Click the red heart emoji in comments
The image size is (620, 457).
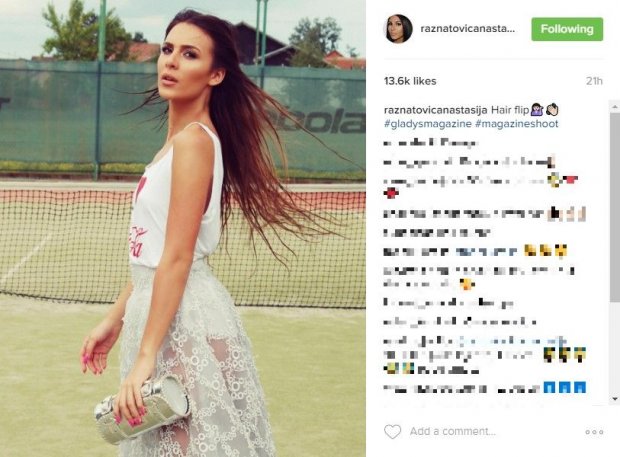391,194
